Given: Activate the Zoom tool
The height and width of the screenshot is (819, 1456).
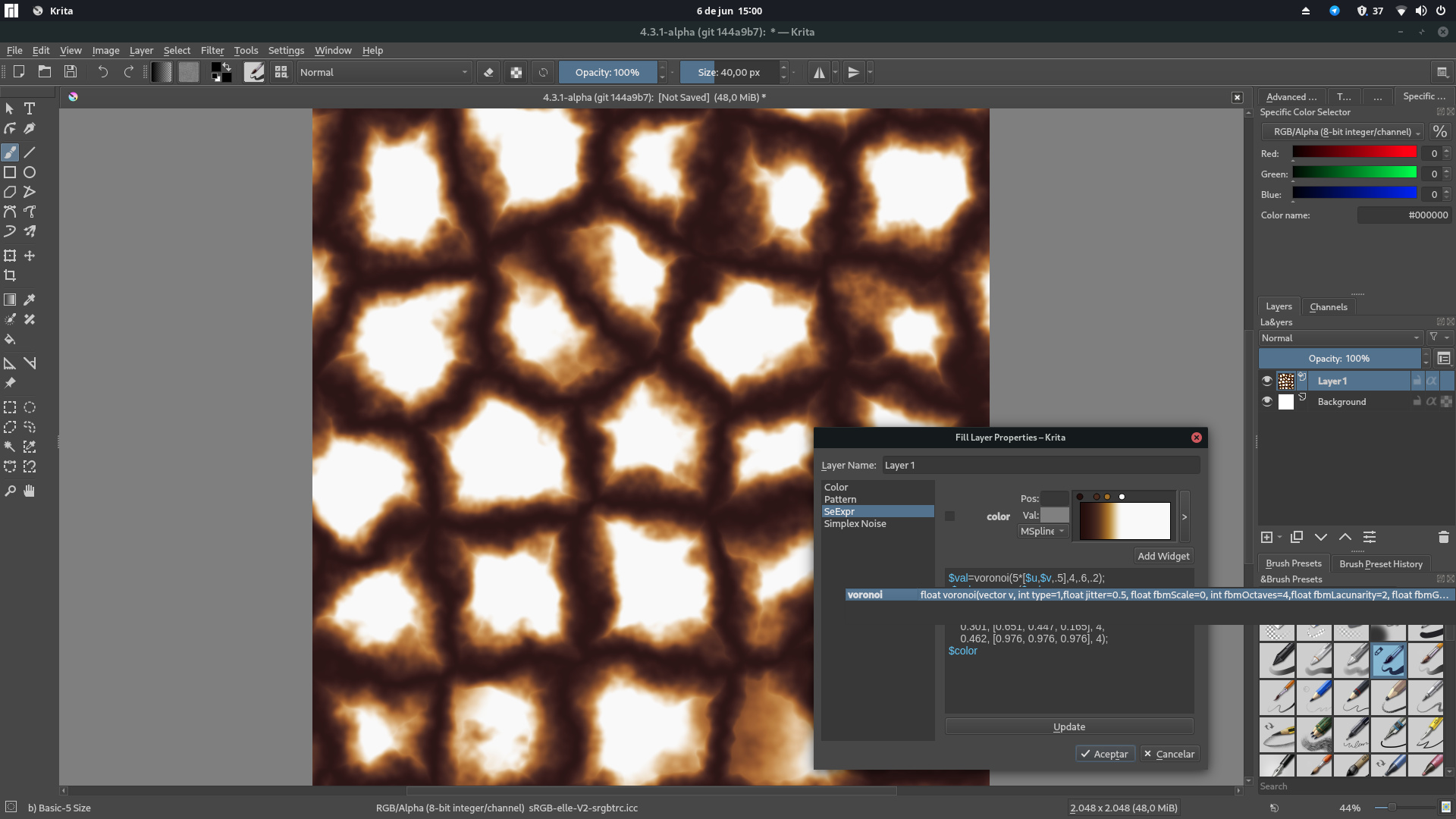Looking at the screenshot, I should coord(10,491).
